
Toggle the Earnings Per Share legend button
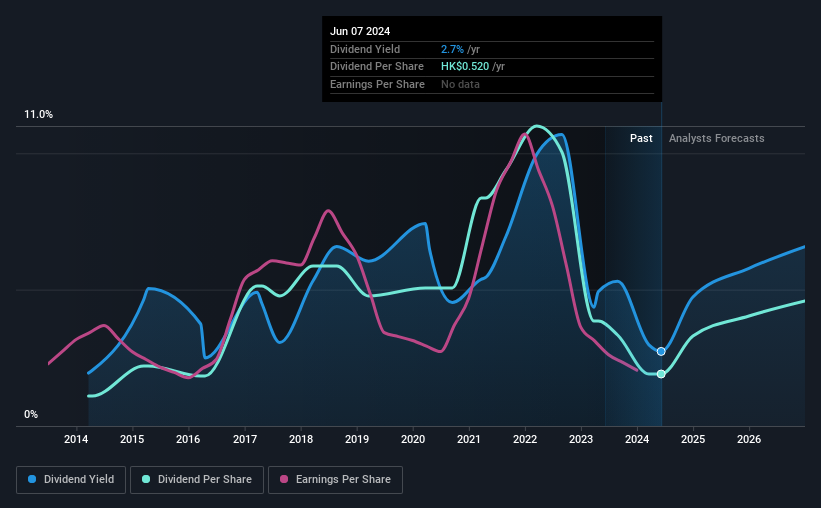[336, 480]
